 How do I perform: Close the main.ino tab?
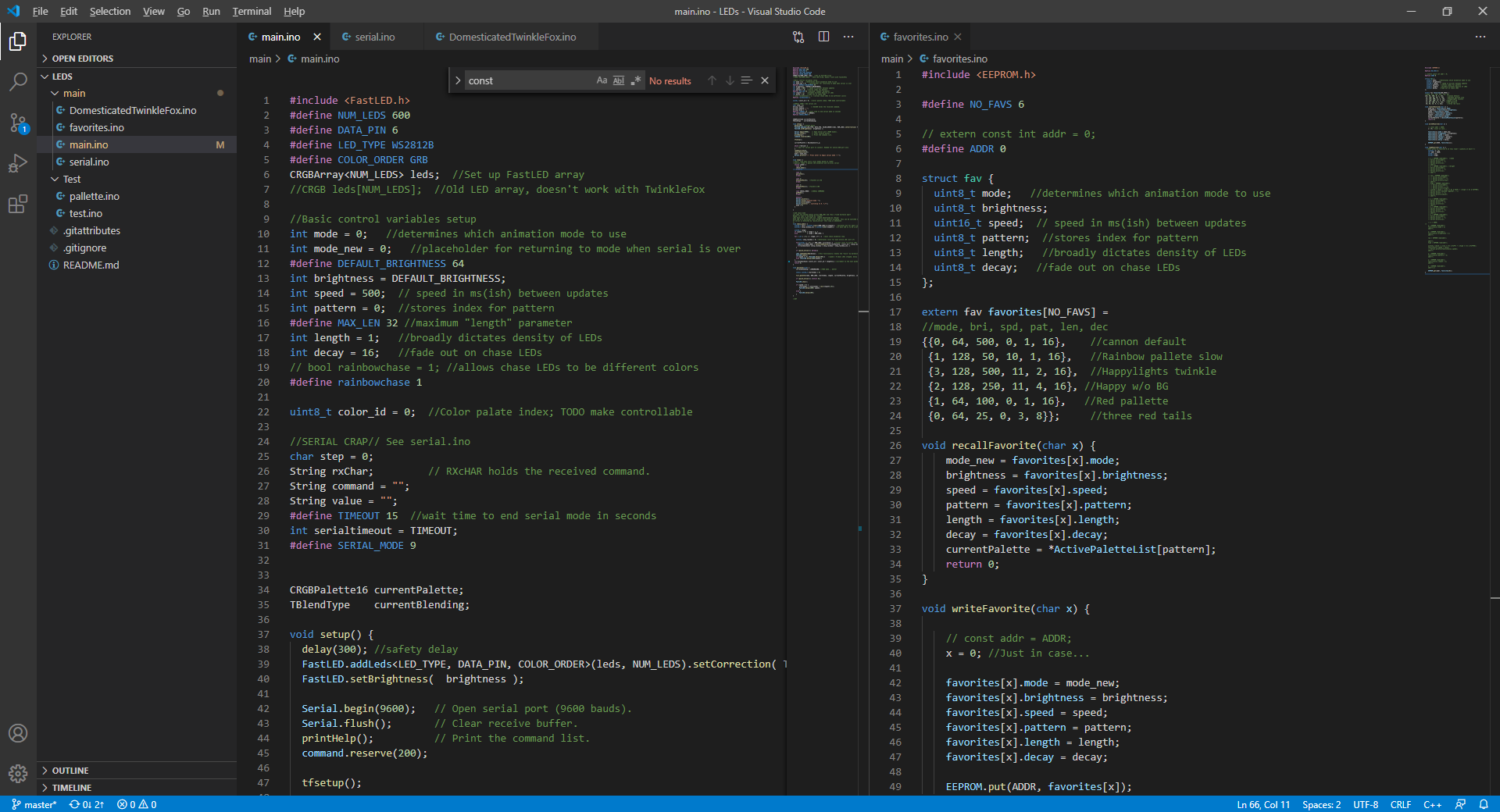click(317, 37)
